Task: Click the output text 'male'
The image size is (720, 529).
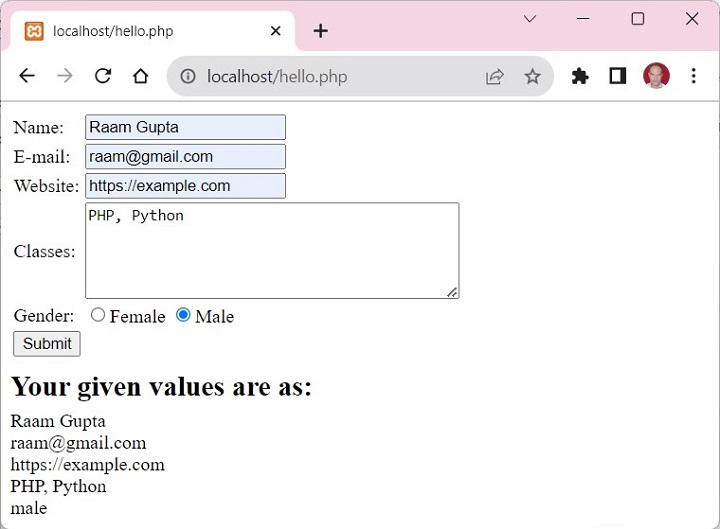Action: pyautogui.click(x=29, y=508)
